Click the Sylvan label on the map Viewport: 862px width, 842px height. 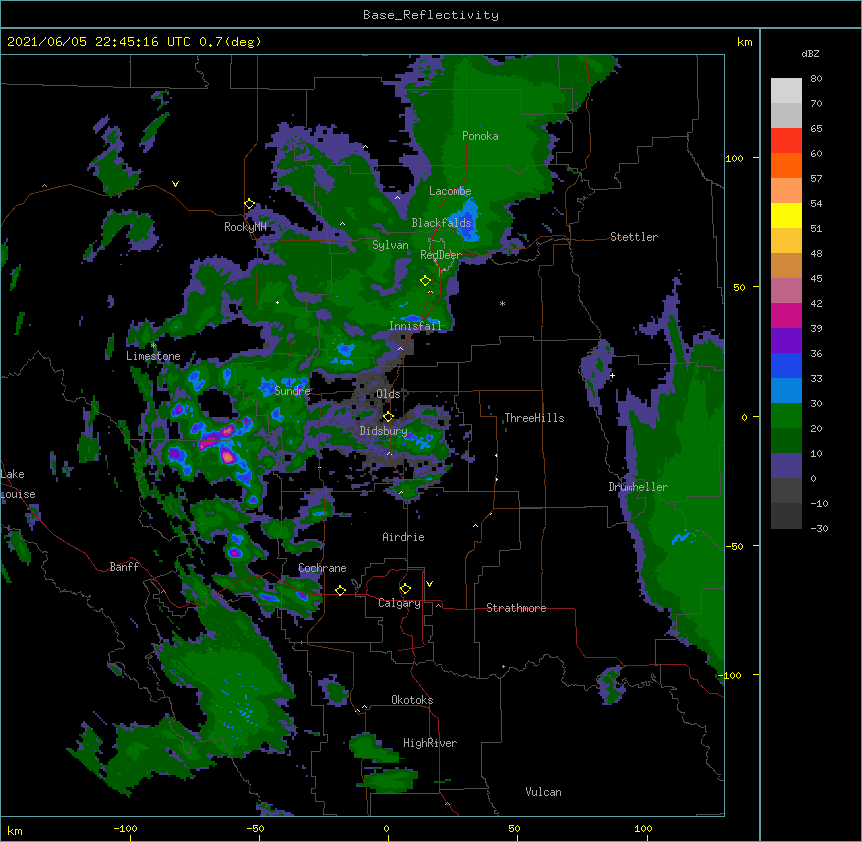point(390,245)
